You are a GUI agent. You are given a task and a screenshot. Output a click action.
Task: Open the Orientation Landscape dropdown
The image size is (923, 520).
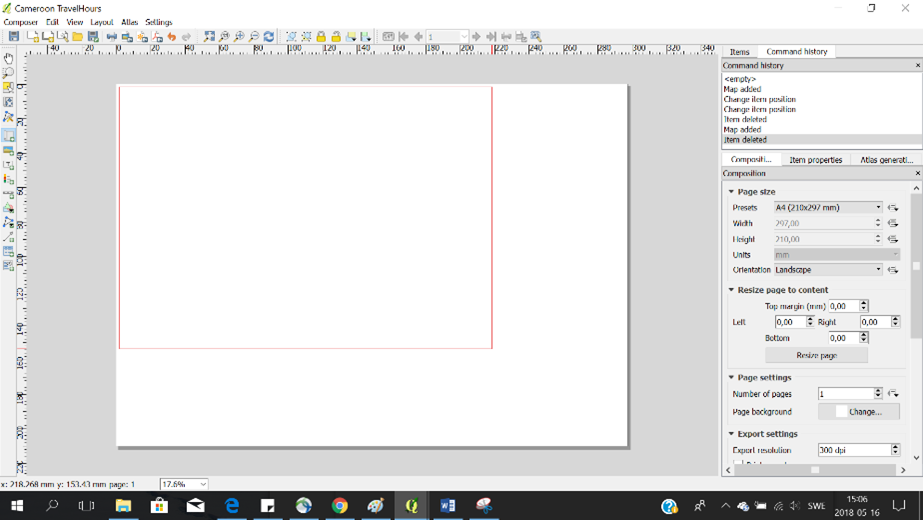[x=828, y=270]
